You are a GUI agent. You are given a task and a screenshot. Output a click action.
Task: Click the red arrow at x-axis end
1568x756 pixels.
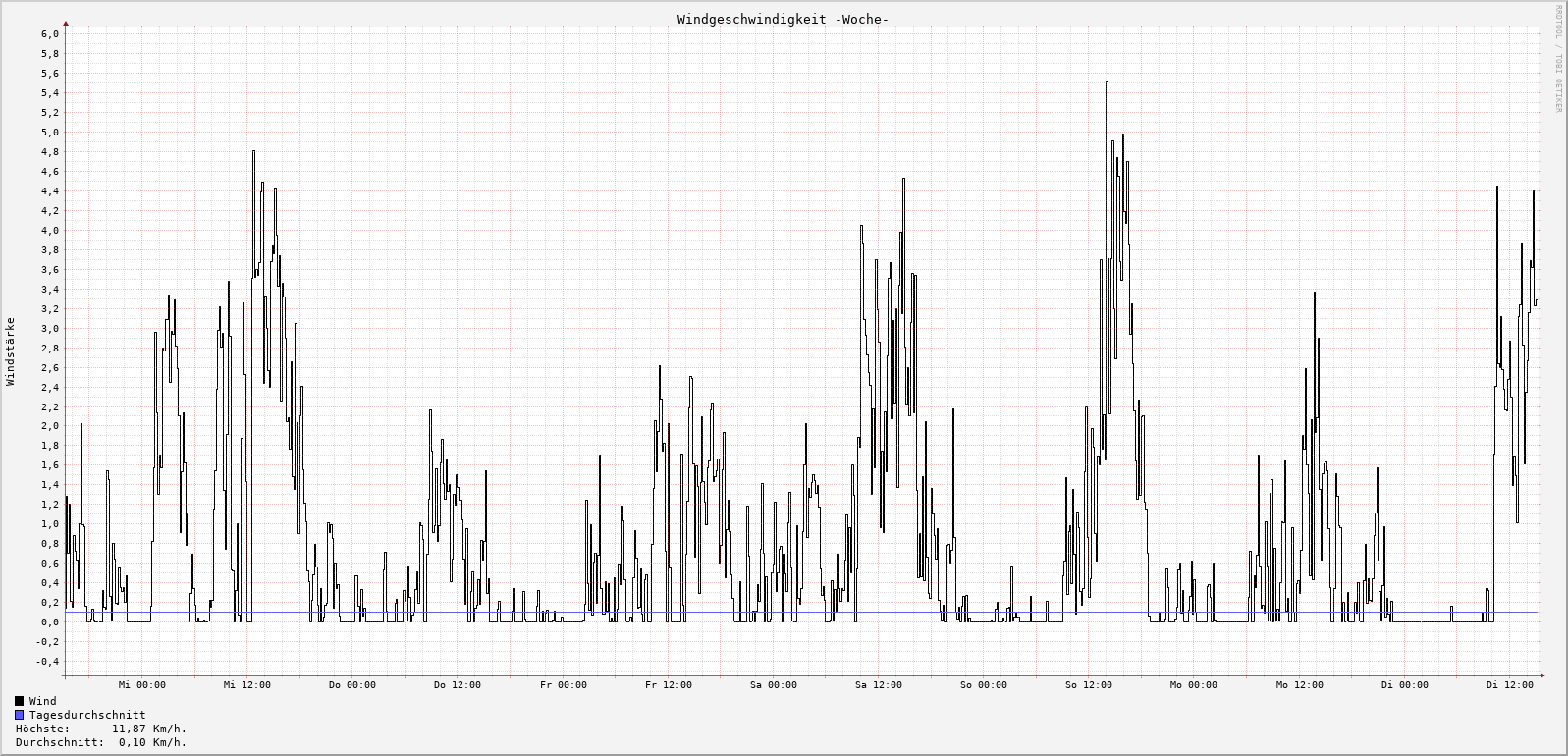point(1542,675)
